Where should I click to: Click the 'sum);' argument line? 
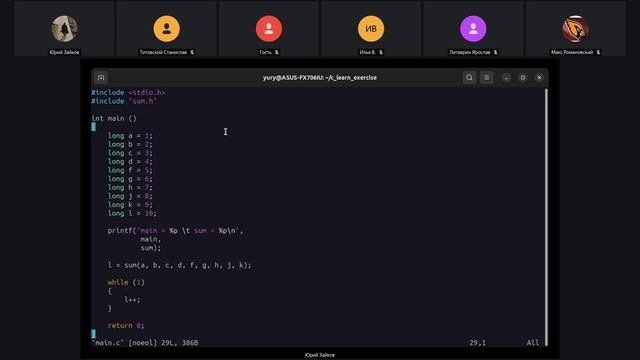pos(151,248)
